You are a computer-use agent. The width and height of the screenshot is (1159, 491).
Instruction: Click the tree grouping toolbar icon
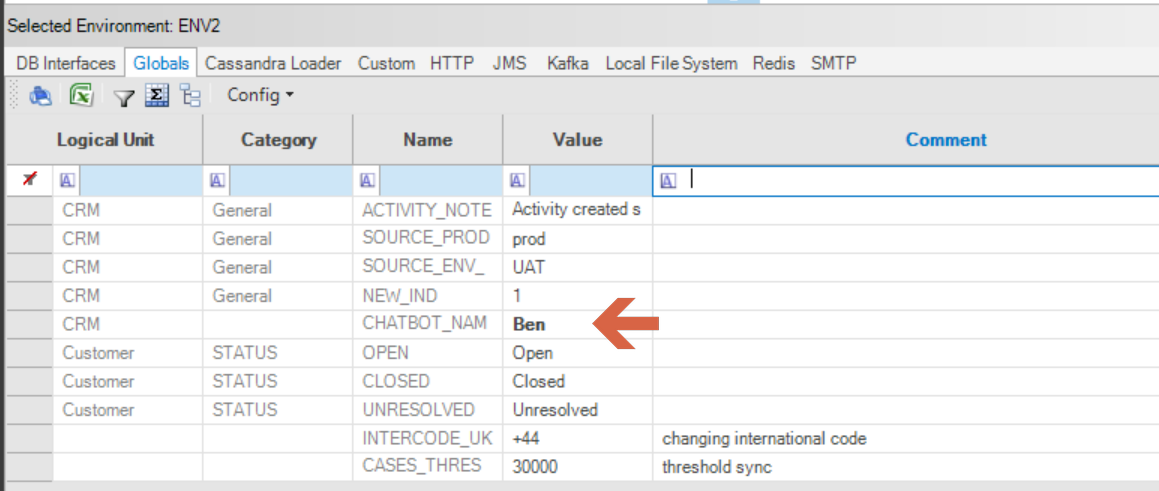tap(190, 96)
